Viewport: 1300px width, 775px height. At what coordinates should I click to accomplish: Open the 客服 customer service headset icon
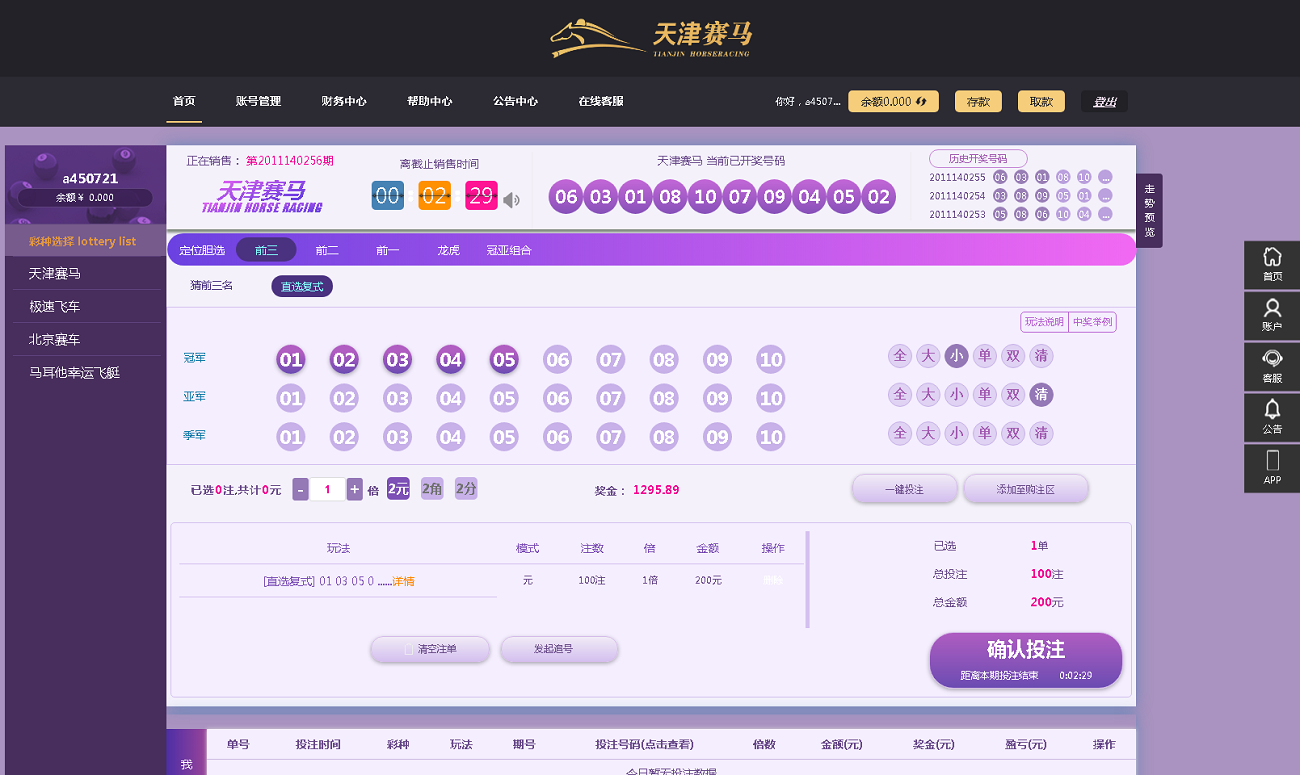(1272, 367)
